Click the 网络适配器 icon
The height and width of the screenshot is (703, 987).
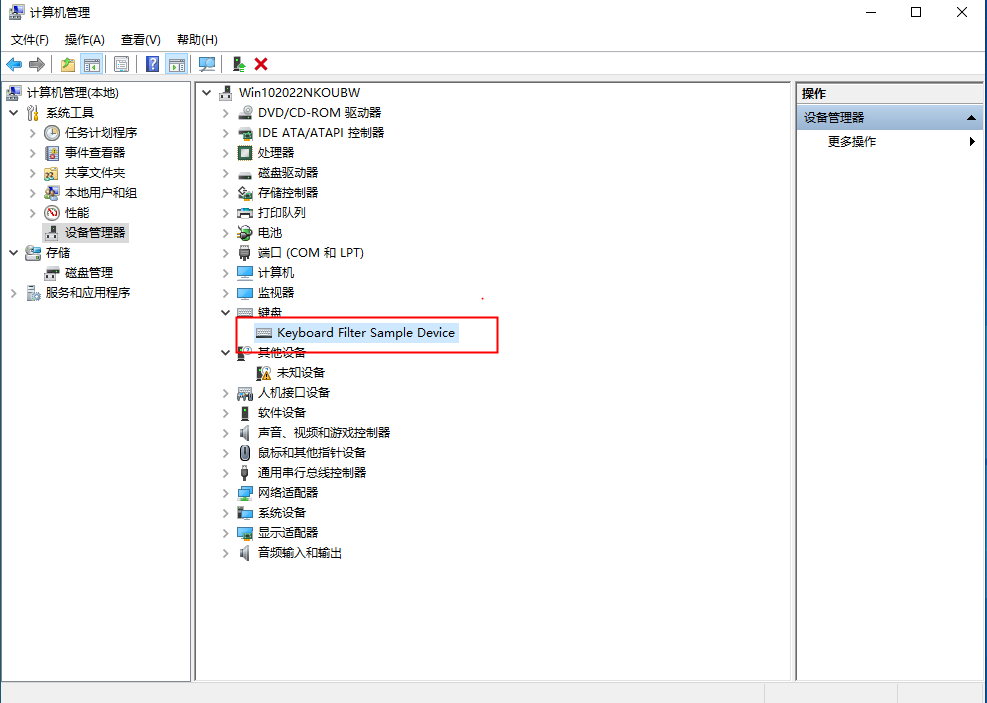[245, 493]
